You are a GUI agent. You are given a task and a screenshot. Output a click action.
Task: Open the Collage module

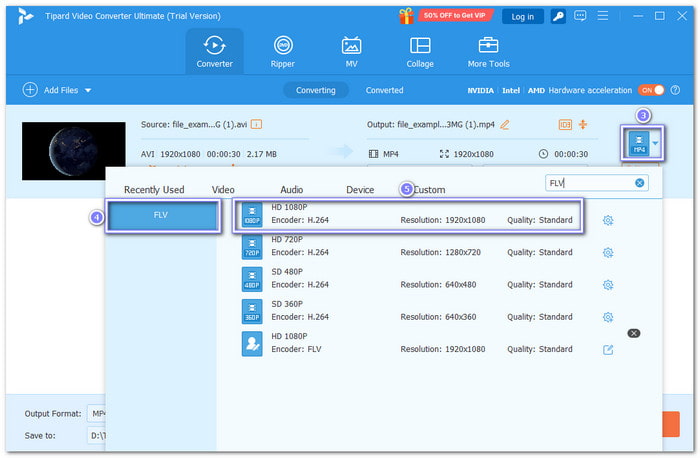(420, 51)
